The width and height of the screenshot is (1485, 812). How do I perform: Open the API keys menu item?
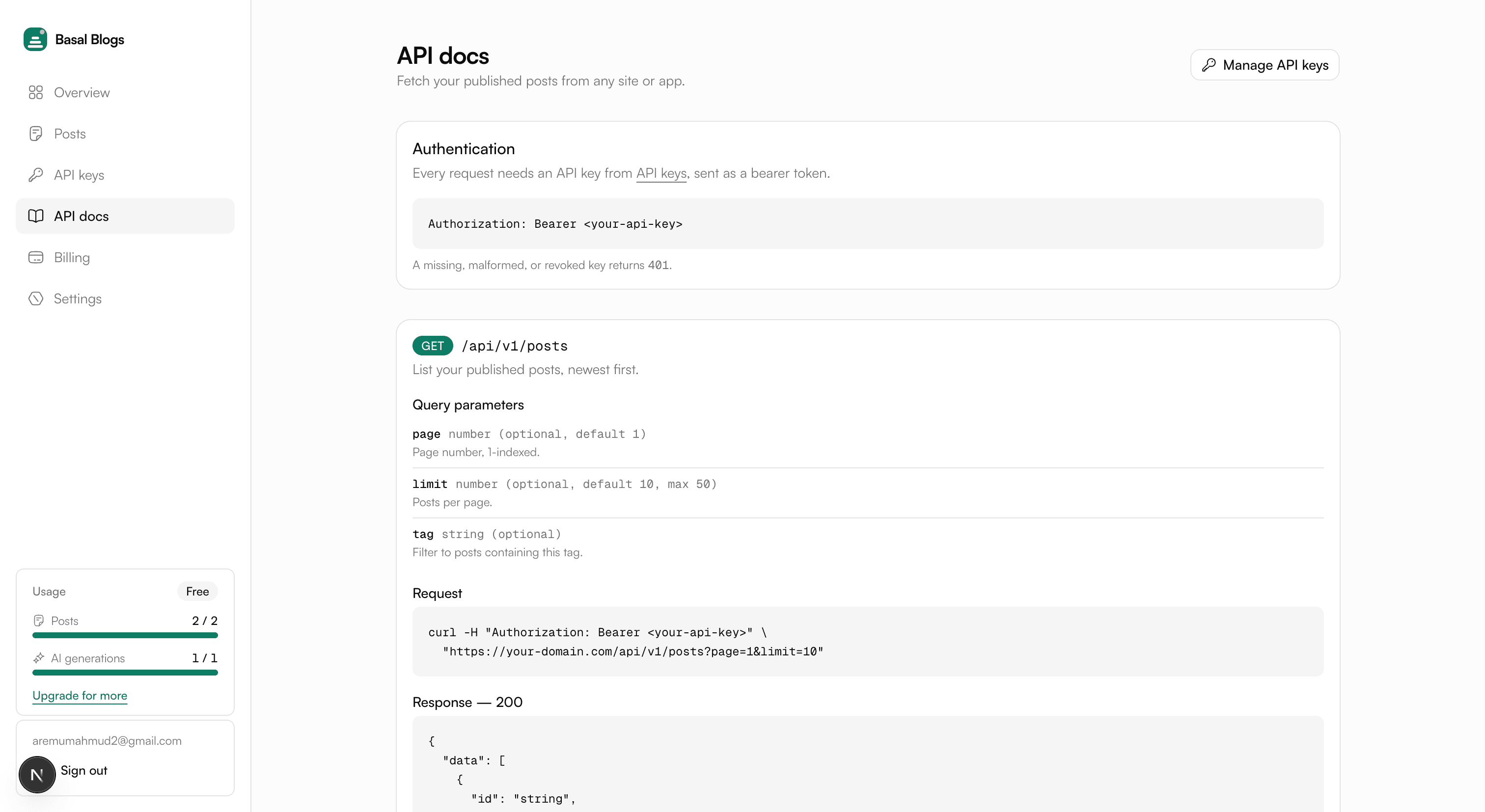coord(125,175)
